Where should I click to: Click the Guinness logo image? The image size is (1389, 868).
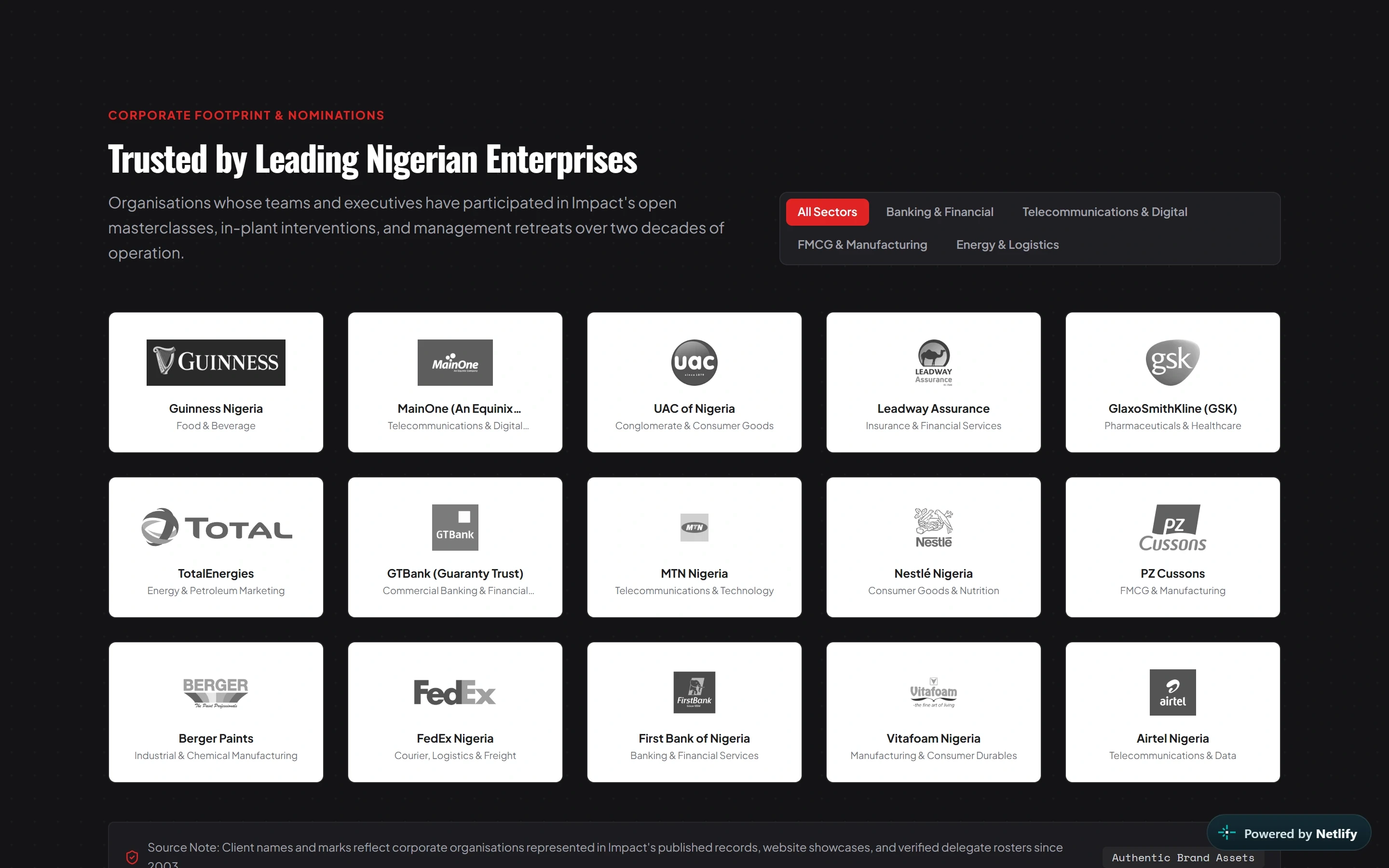point(216,362)
